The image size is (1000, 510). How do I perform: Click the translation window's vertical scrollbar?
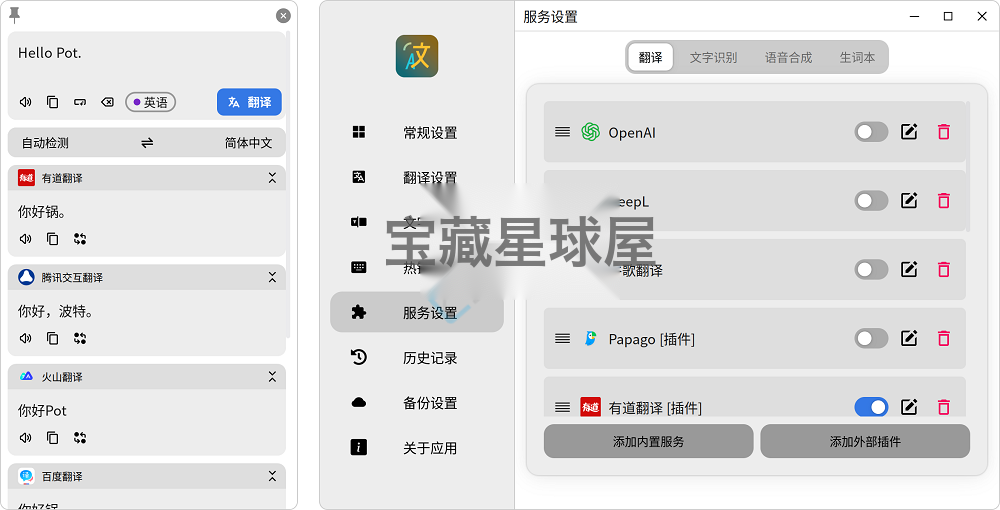(289, 185)
